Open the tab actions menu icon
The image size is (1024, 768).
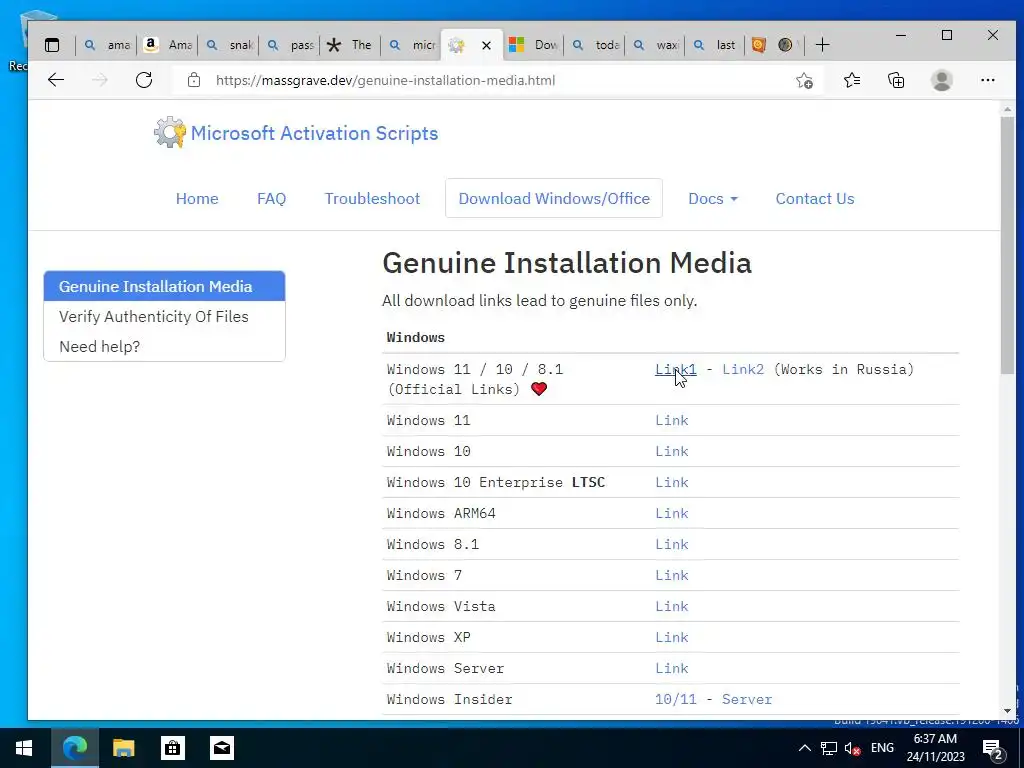[52, 45]
